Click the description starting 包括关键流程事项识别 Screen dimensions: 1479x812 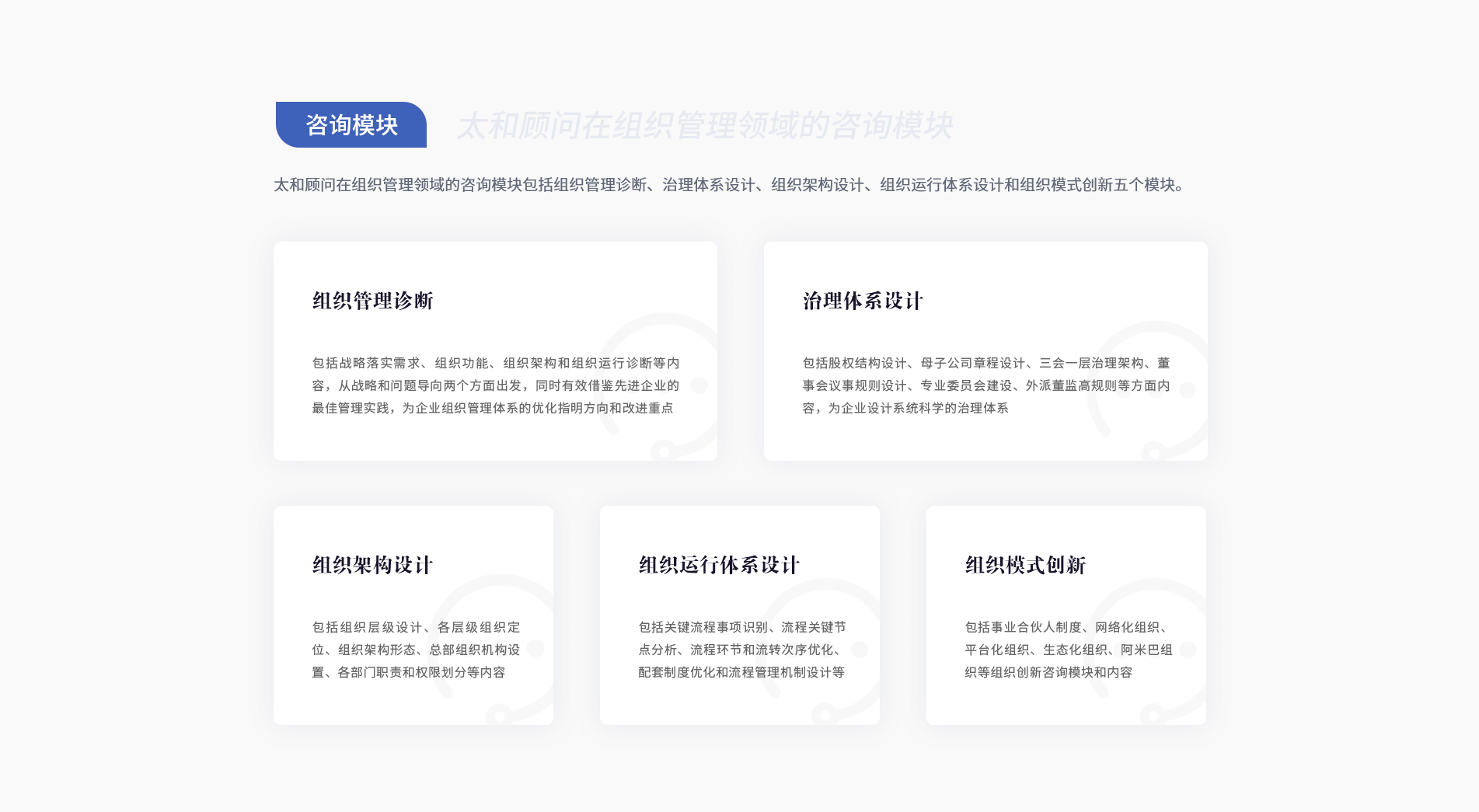pos(742,650)
